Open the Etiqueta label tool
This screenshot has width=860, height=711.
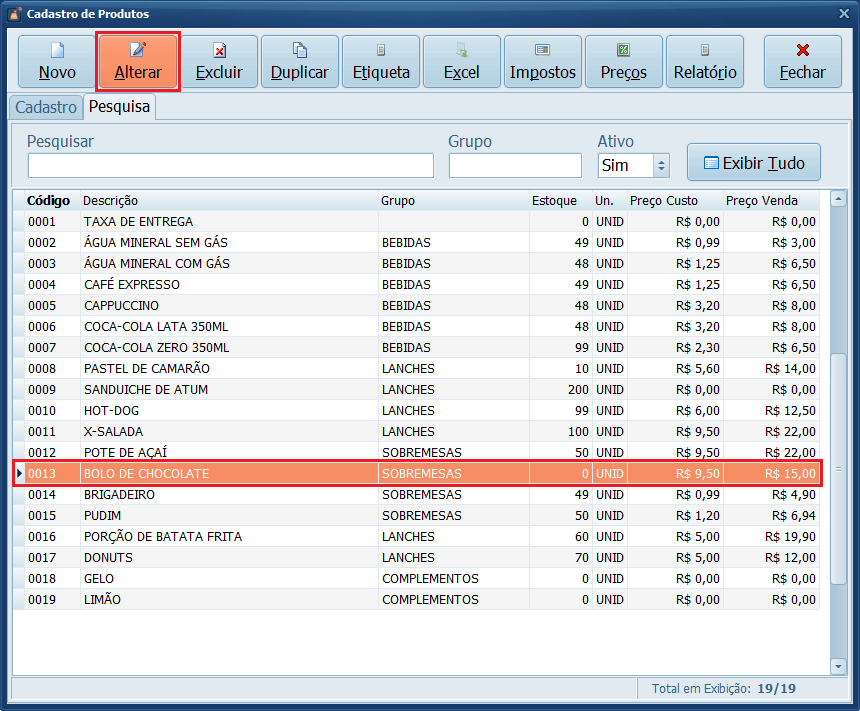click(381, 62)
